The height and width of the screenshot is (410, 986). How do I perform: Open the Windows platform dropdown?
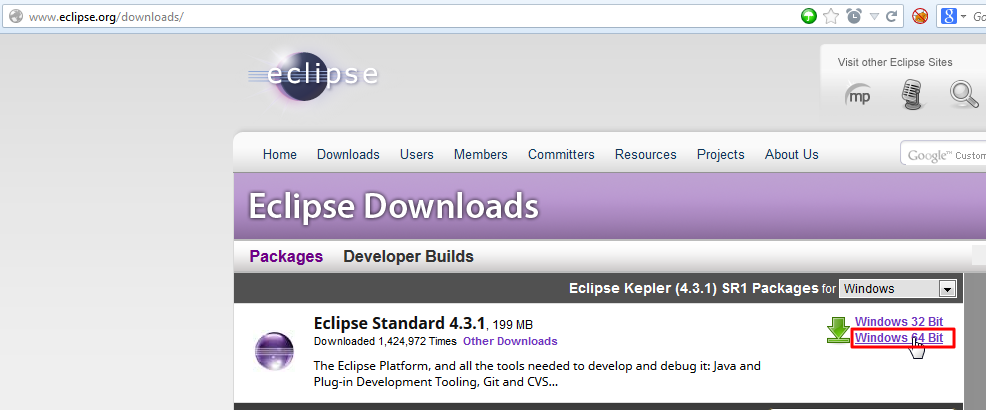897,289
